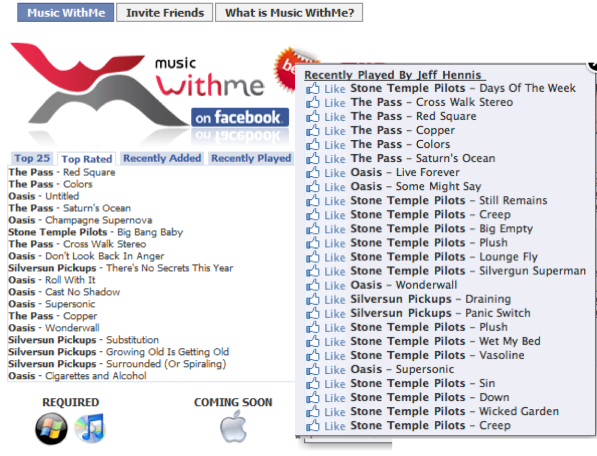The height and width of the screenshot is (456, 597).
Task: Close the Recently Played popup
Action: [592, 65]
